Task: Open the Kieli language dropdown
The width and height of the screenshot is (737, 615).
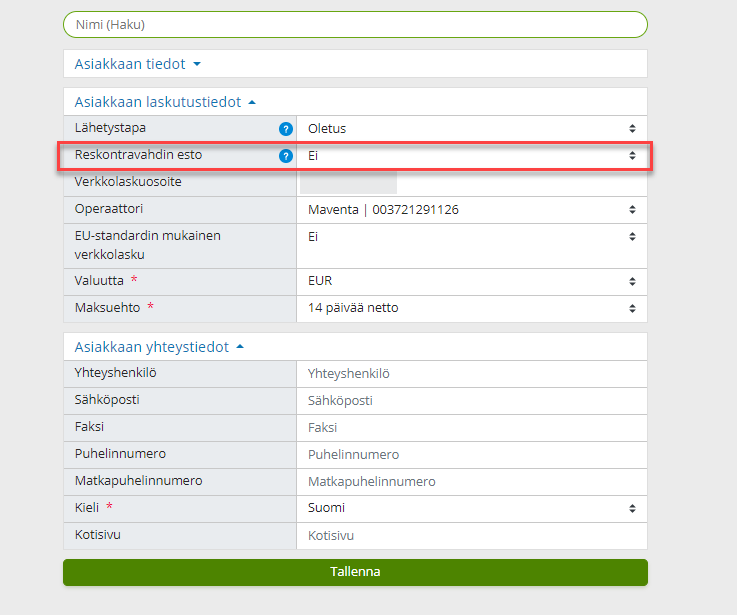Action: (x=471, y=508)
